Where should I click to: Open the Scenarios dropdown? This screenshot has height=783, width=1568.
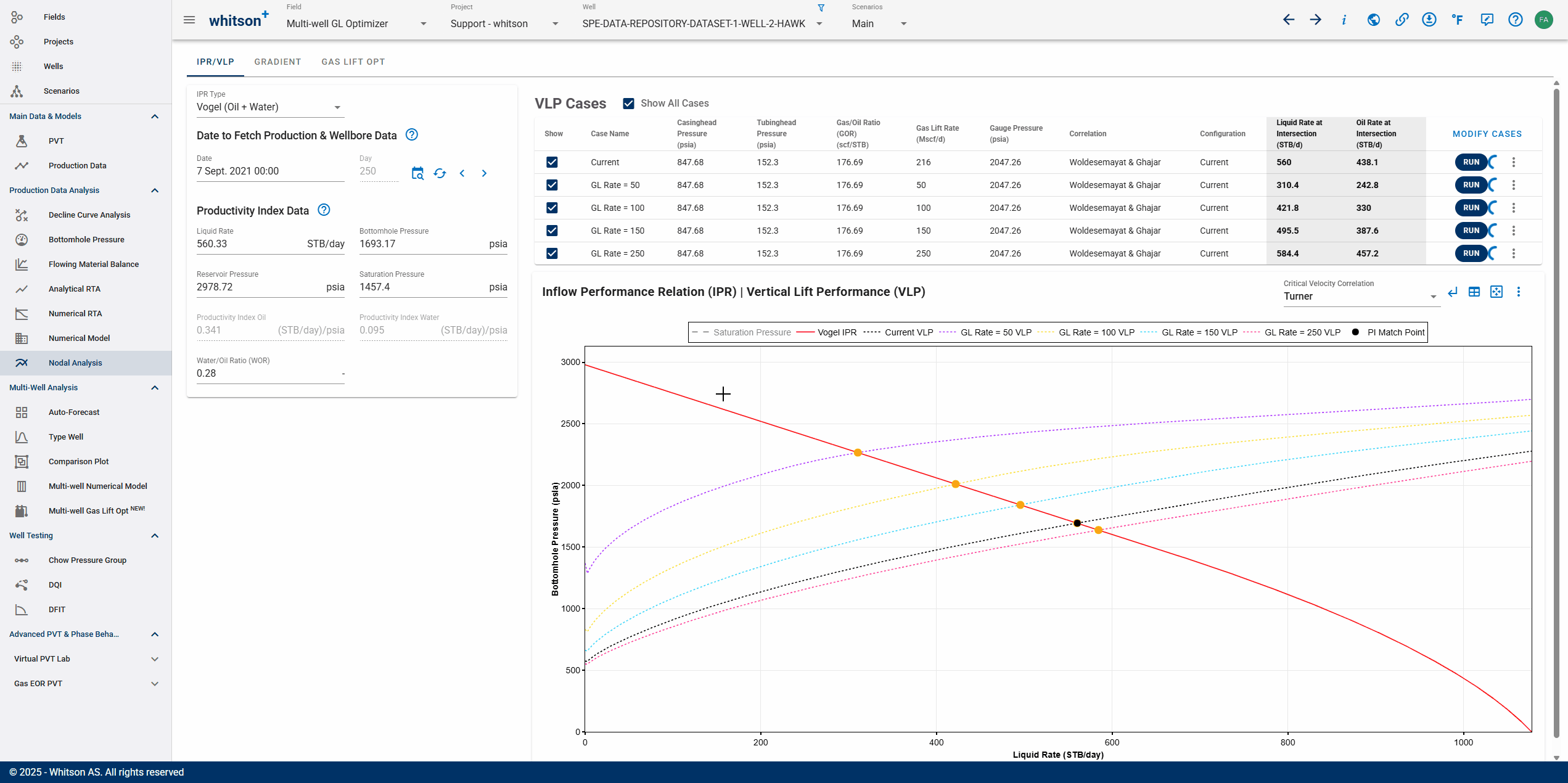879,23
